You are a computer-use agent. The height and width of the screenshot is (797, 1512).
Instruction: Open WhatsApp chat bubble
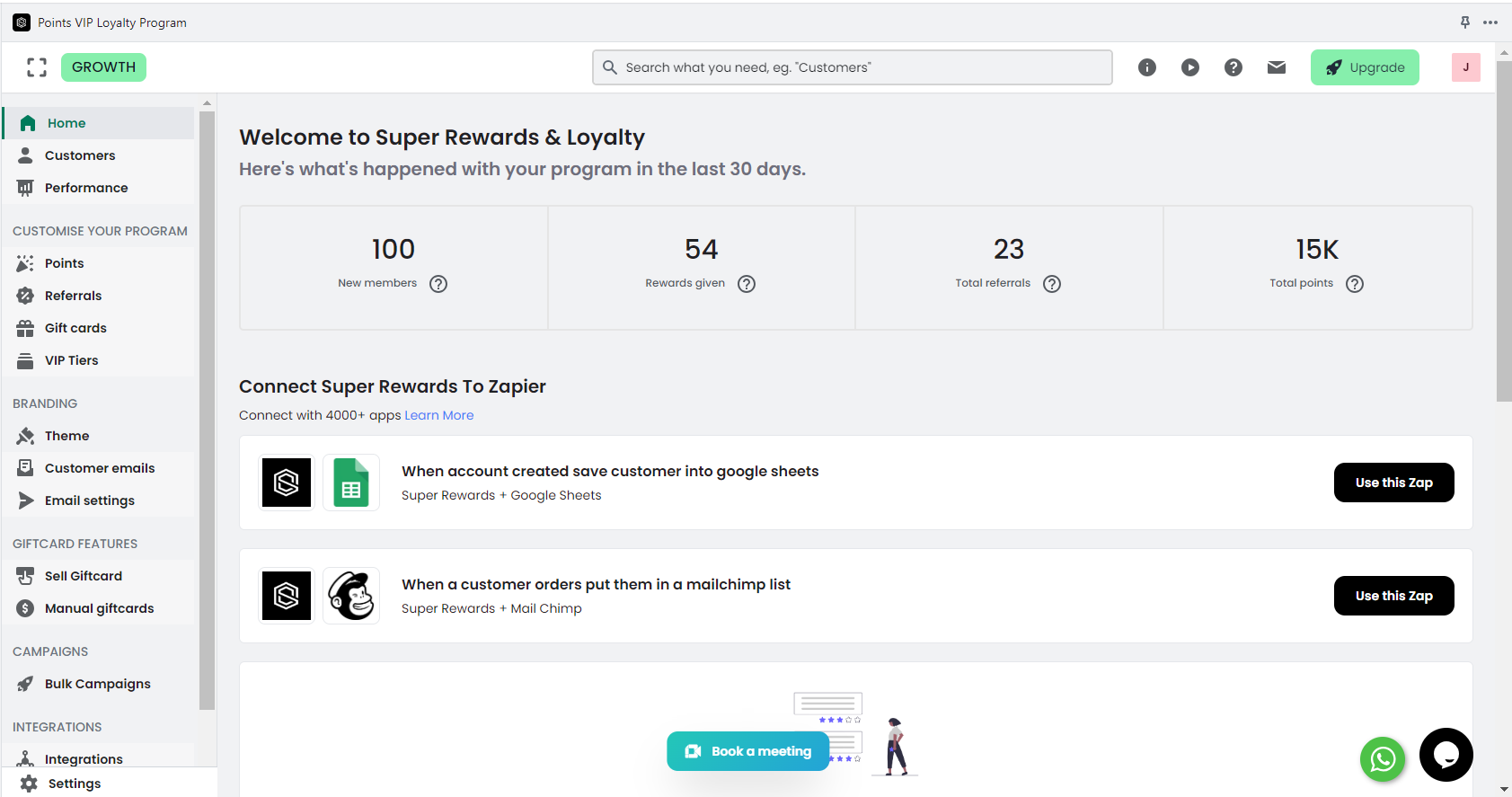1383,759
